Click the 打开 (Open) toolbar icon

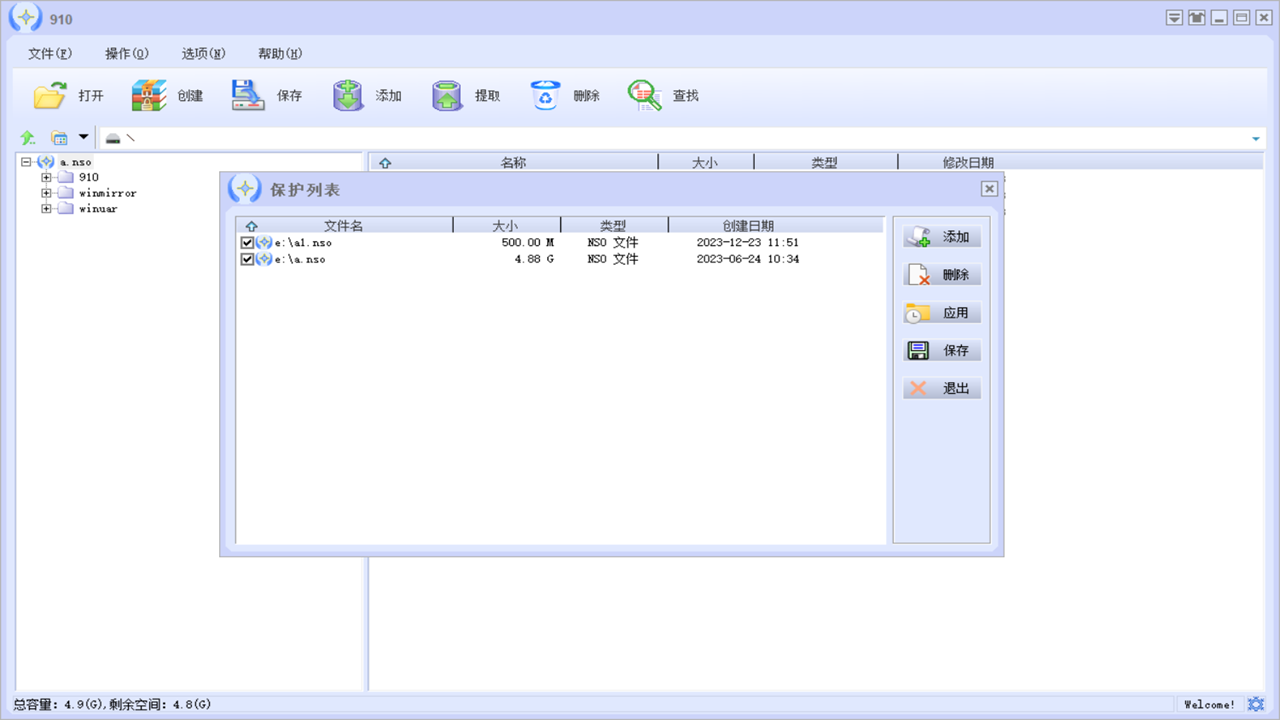[x=48, y=94]
